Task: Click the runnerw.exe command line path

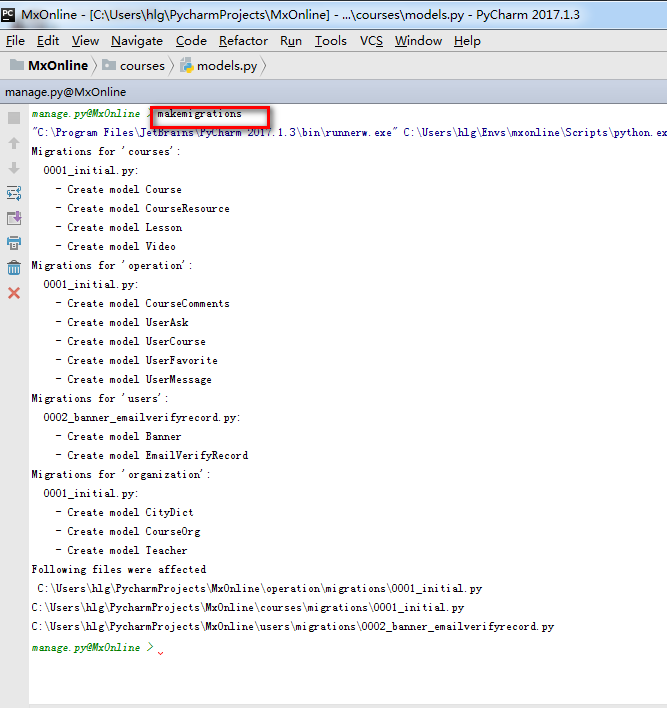Action: click(215, 133)
